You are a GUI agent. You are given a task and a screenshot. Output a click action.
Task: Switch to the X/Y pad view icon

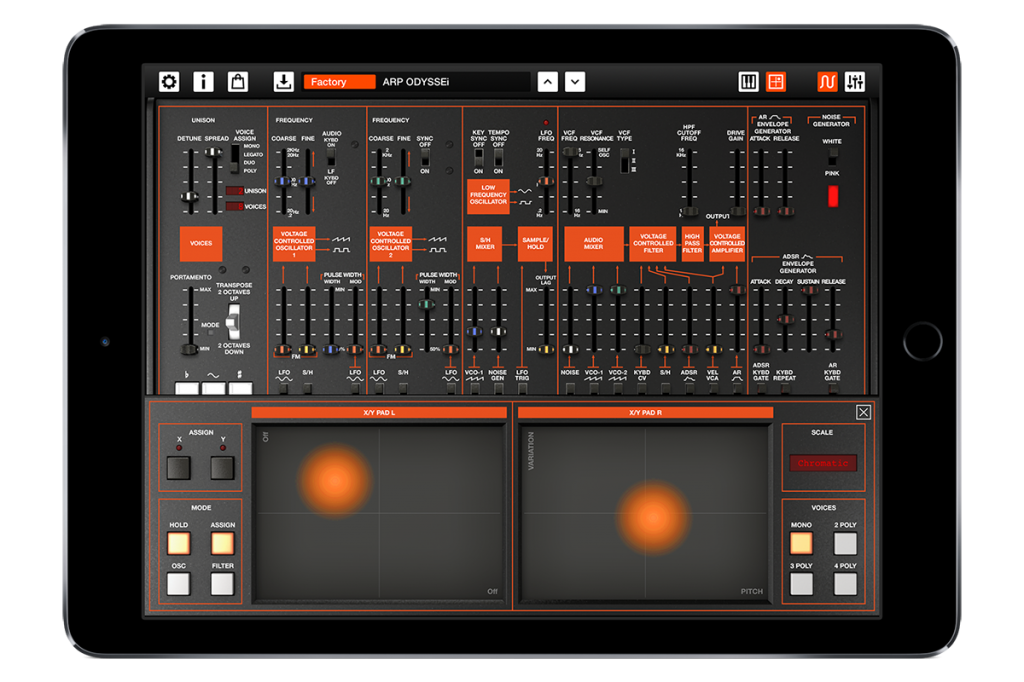point(776,82)
